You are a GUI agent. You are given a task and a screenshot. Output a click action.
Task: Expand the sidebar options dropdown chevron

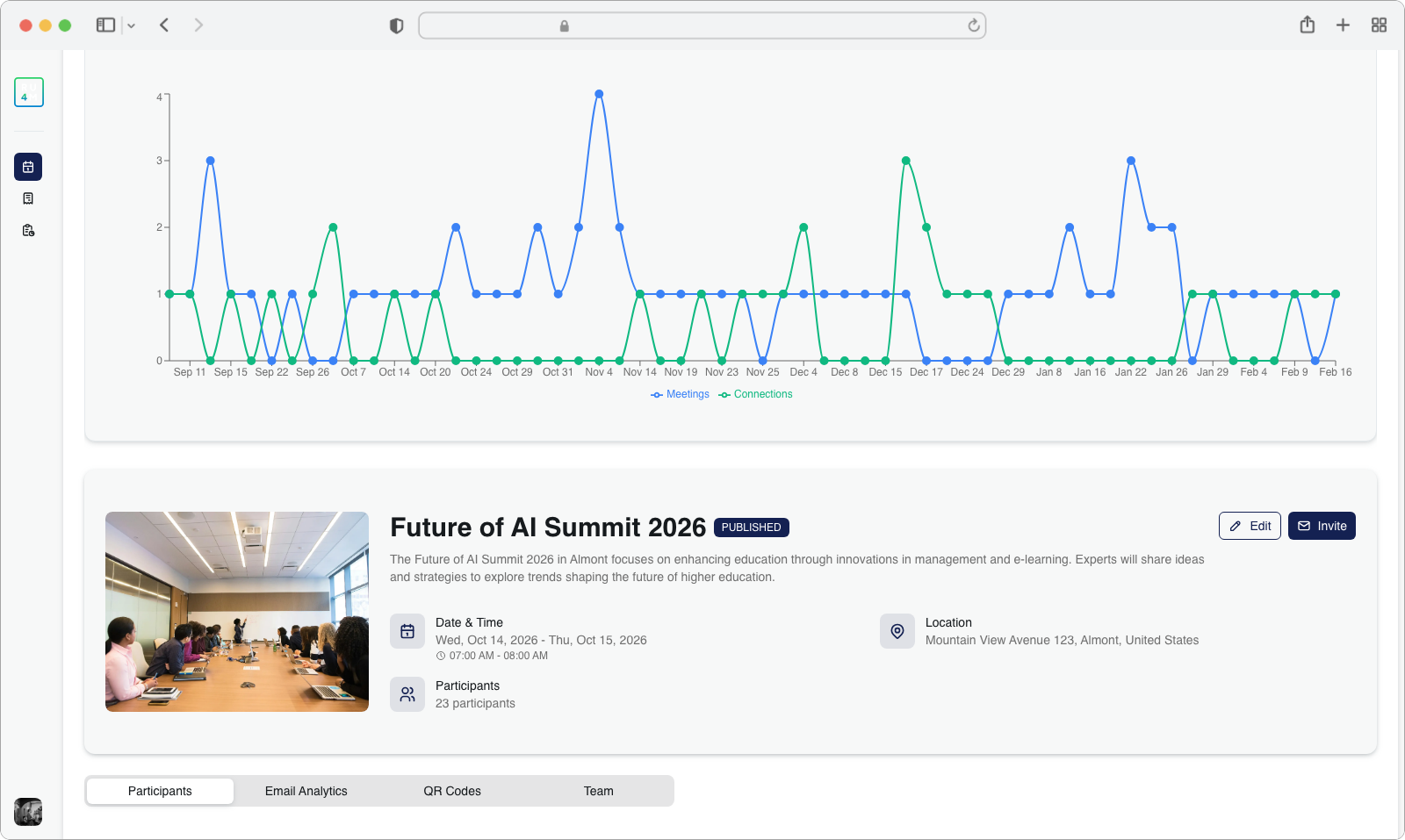coord(132,25)
